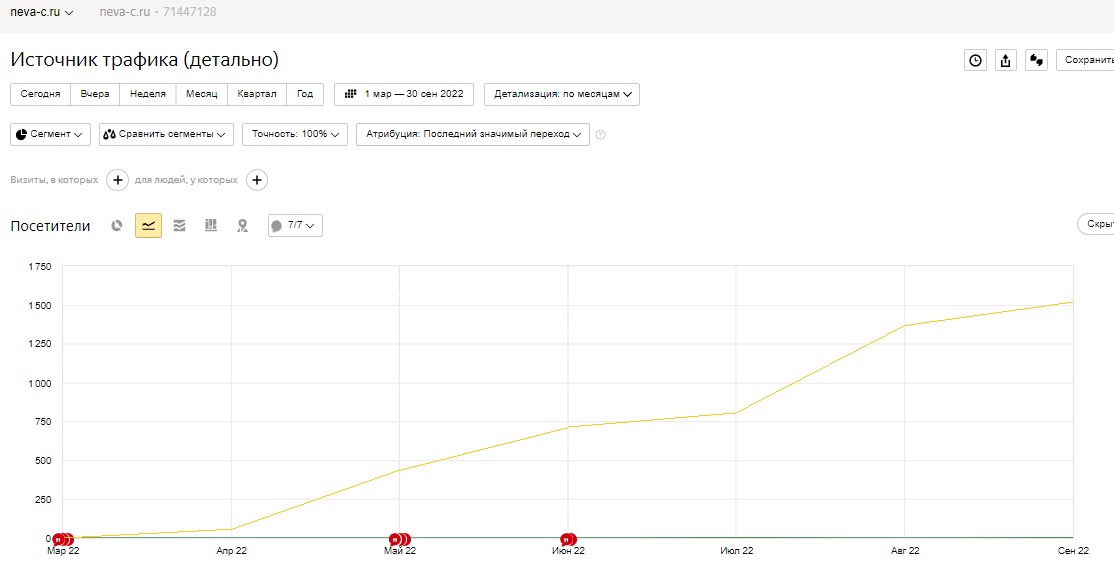Open the 'Точность: 100%' dropdown
Screen dimensions: 1114x585
(x=295, y=134)
